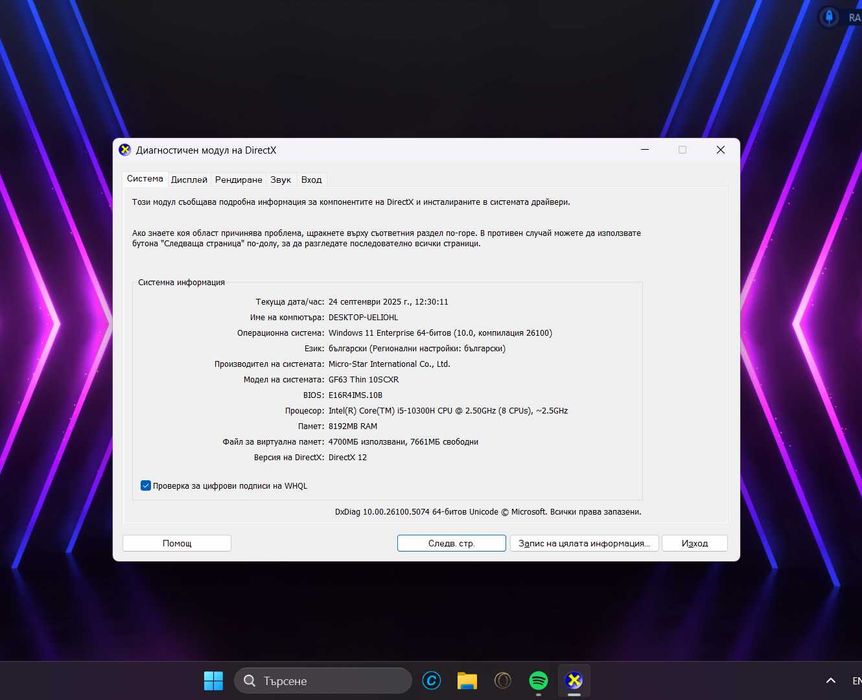Click the DirectX icon in title bar

click(x=125, y=150)
